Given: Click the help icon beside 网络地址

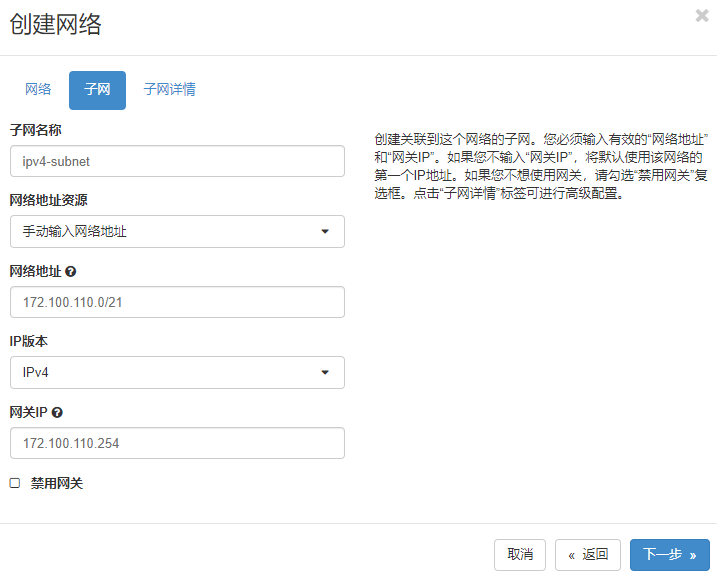Looking at the screenshot, I should coord(71,271).
